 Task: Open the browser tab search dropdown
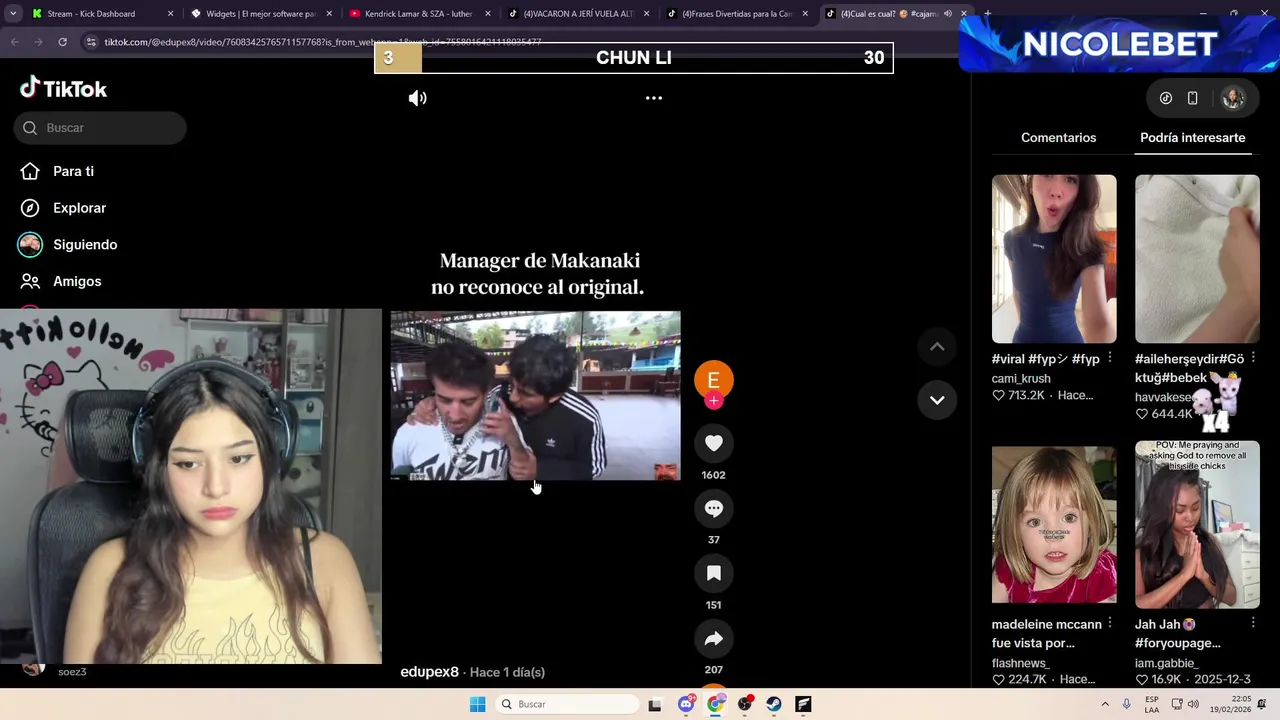click(x=12, y=14)
